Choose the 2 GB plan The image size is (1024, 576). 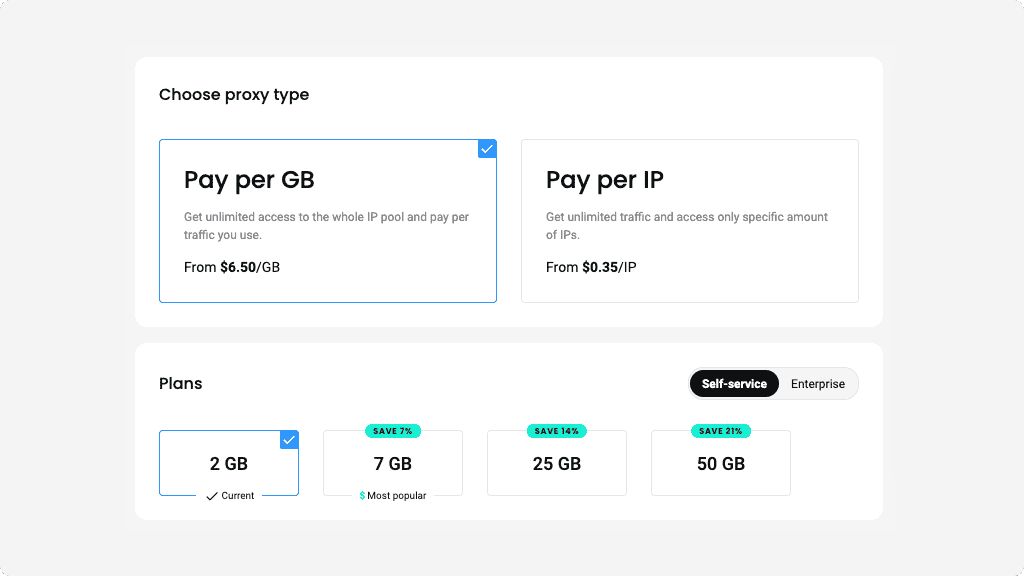pos(229,464)
